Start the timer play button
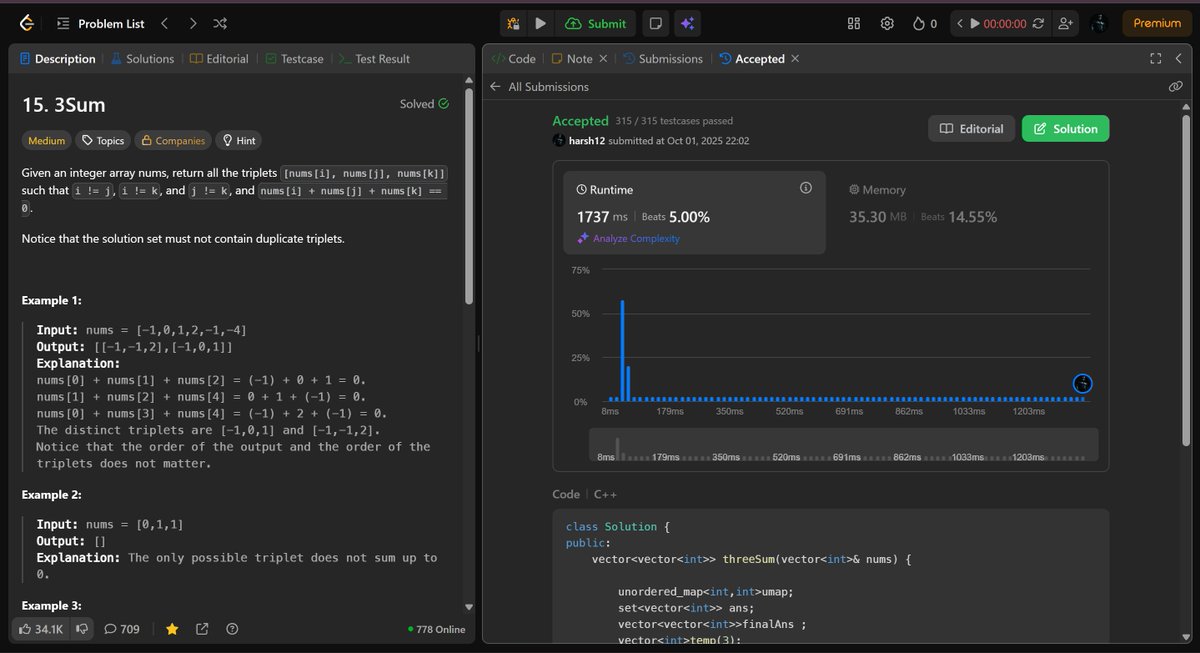The width and height of the screenshot is (1200, 653). point(975,23)
